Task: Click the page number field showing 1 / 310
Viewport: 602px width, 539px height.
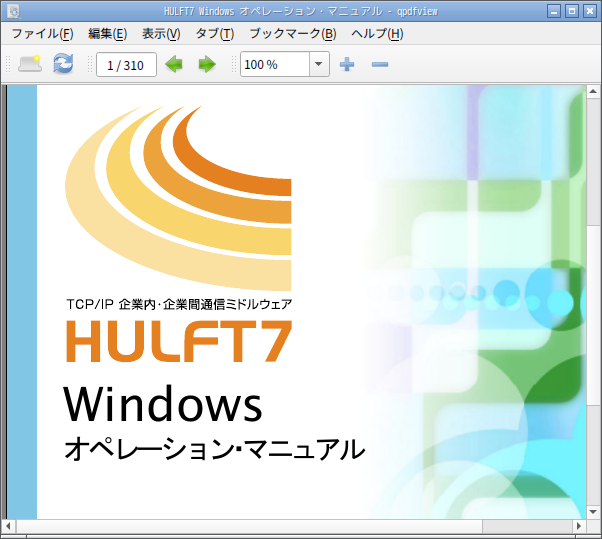Action: pyautogui.click(x=126, y=64)
